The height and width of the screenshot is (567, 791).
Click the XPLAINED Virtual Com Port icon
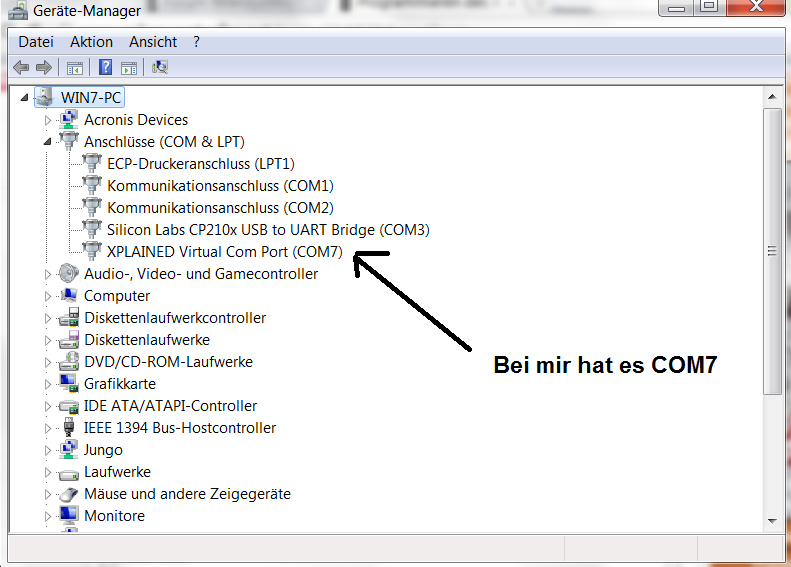(92, 251)
